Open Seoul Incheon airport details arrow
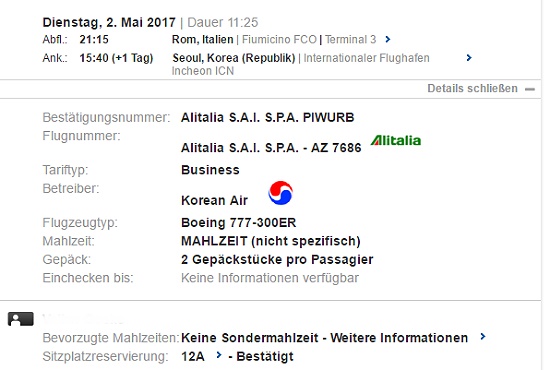The height and width of the screenshot is (370, 550). (469, 58)
